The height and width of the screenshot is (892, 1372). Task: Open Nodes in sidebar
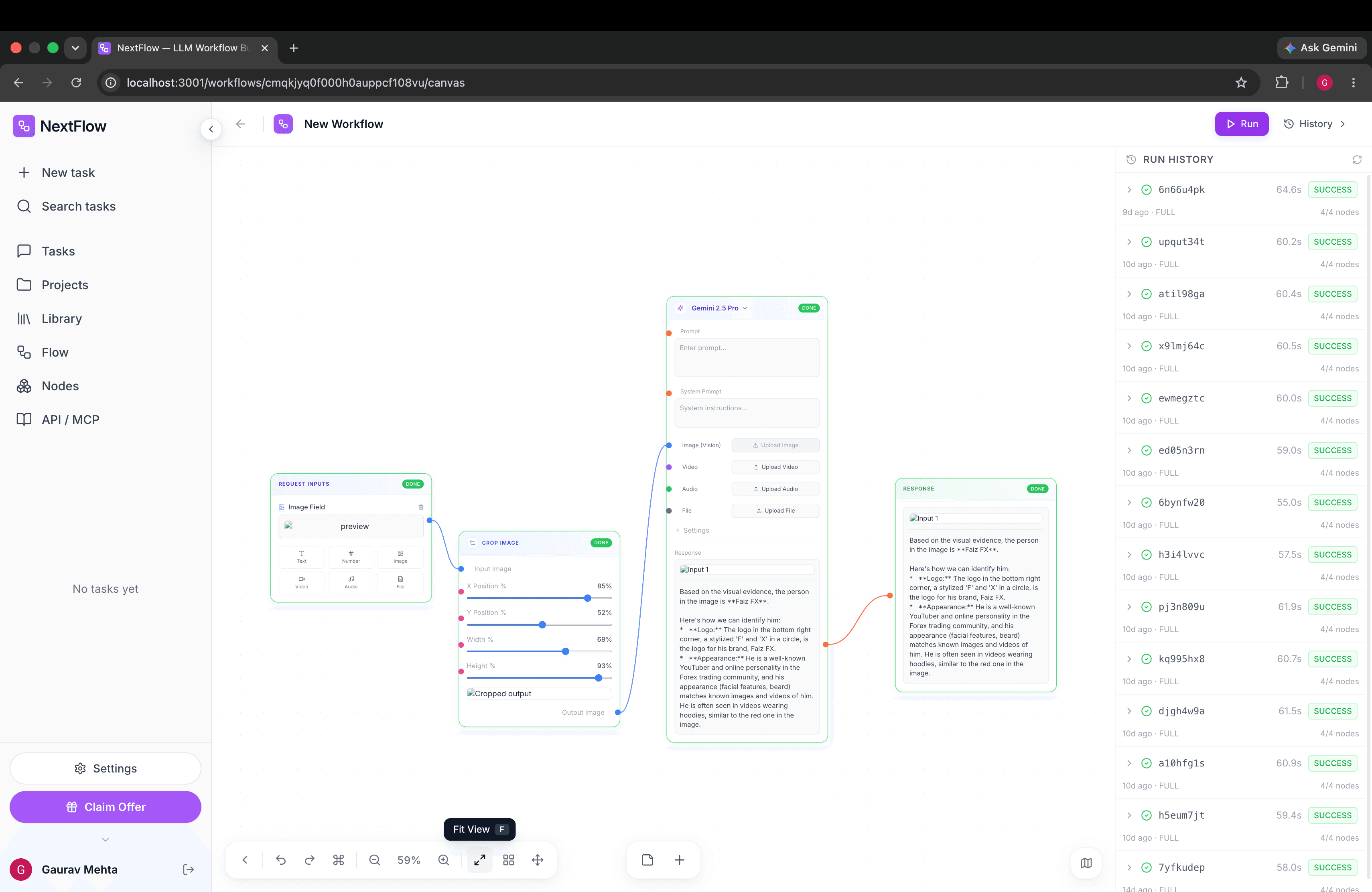point(106,386)
